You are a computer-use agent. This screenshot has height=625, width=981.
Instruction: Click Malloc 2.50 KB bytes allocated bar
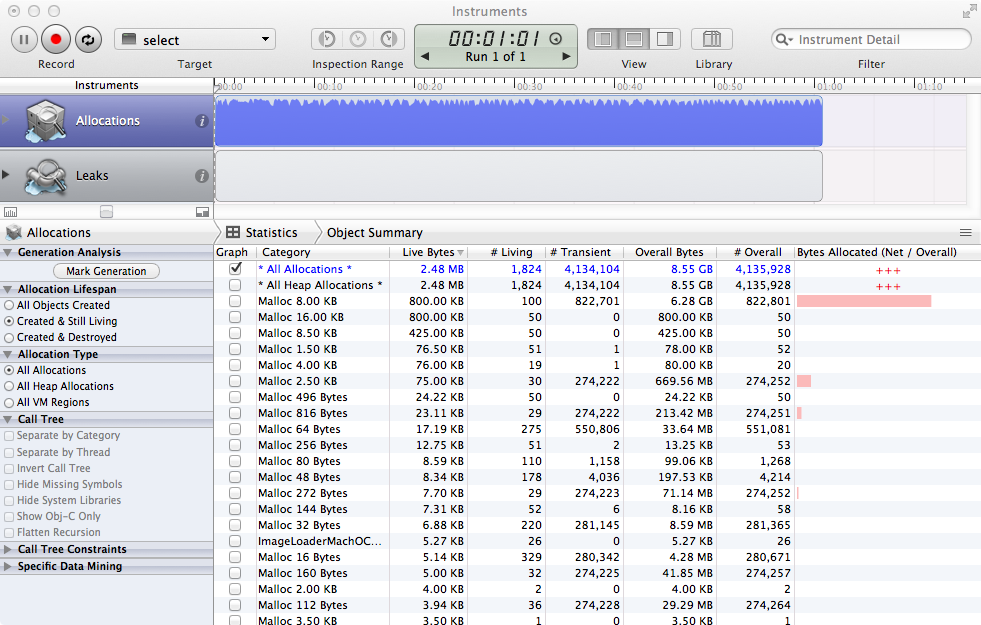(x=804, y=381)
